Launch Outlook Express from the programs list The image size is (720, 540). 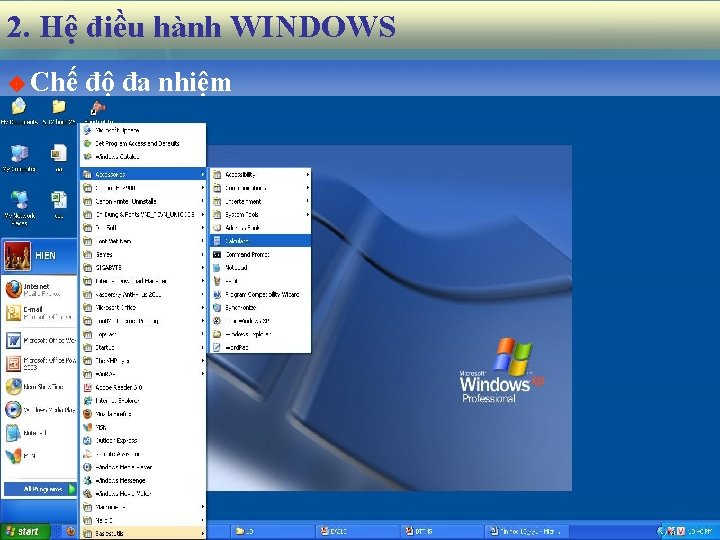[143, 440]
